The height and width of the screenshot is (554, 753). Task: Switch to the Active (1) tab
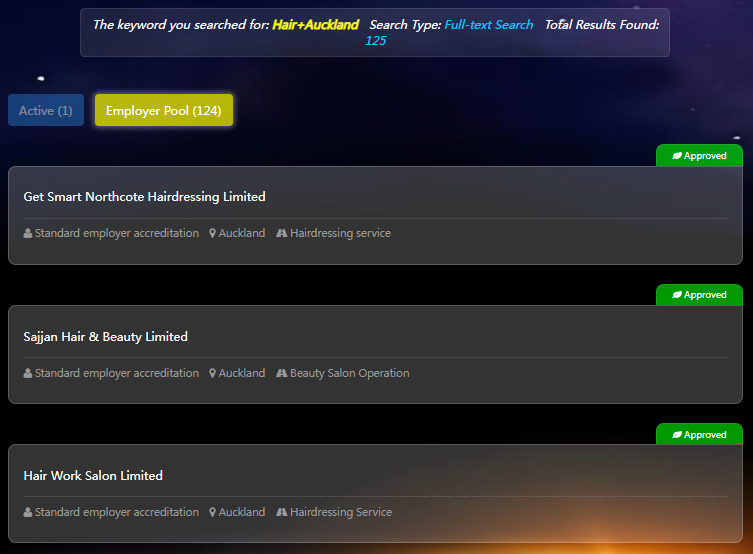[46, 110]
